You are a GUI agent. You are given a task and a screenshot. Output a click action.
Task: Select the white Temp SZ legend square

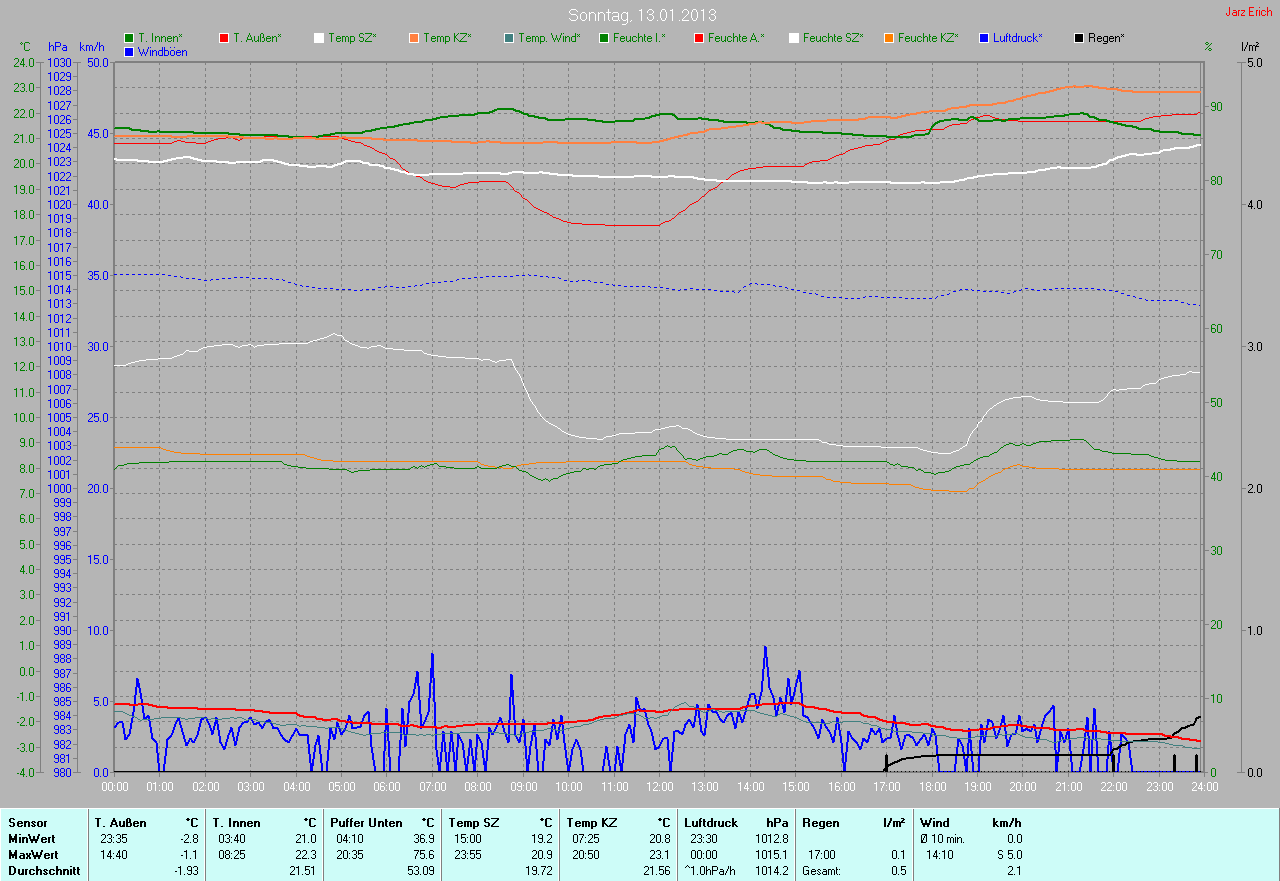pos(319,38)
